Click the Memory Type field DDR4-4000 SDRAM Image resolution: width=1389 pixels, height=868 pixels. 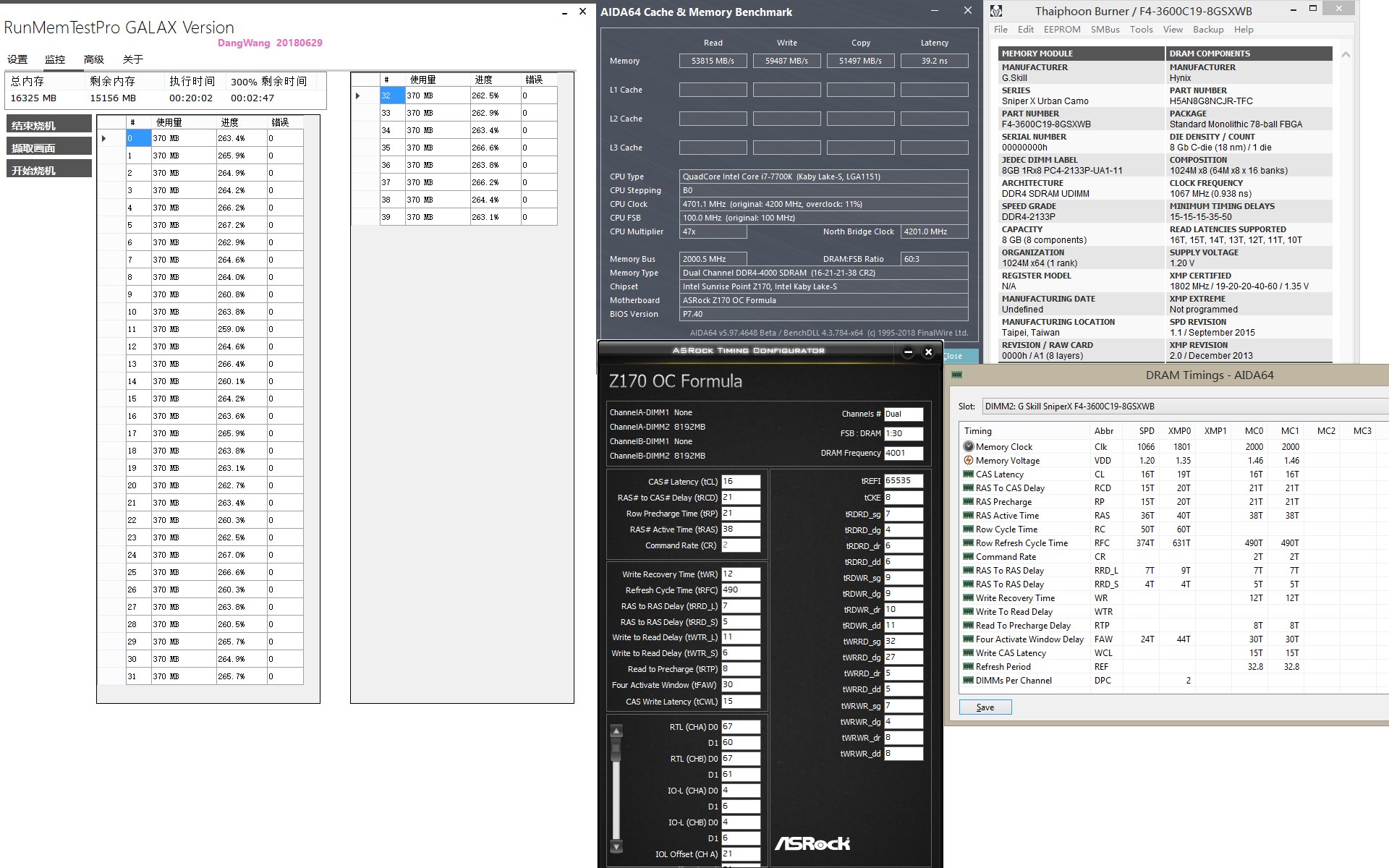[x=823, y=273]
